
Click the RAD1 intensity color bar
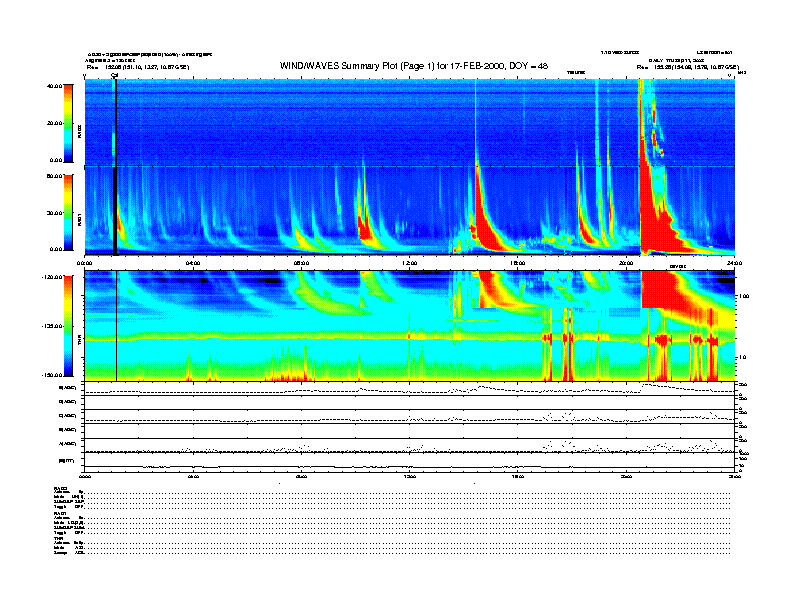pyautogui.click(x=68, y=212)
